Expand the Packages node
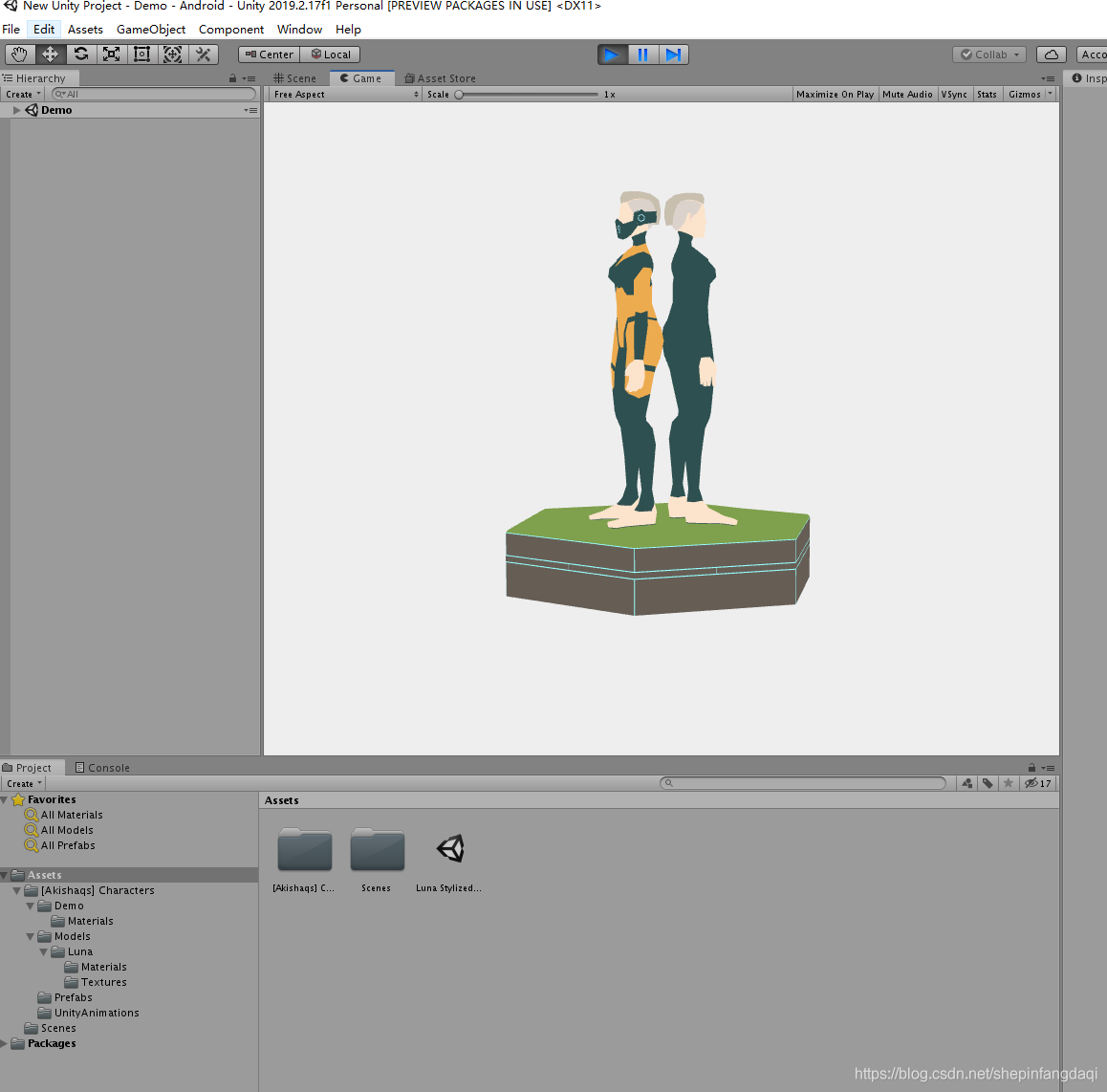The height and width of the screenshot is (1092, 1107). point(6,1043)
